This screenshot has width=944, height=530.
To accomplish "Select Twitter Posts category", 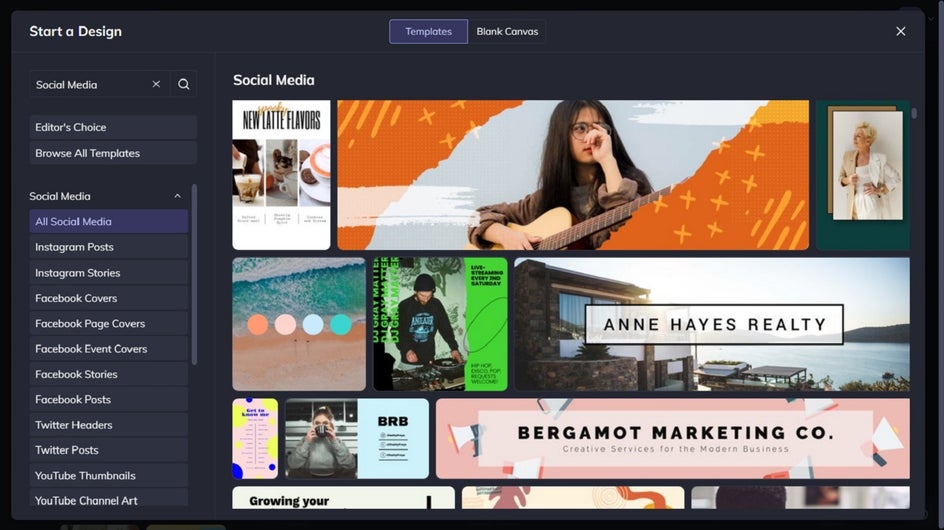I will (108, 450).
